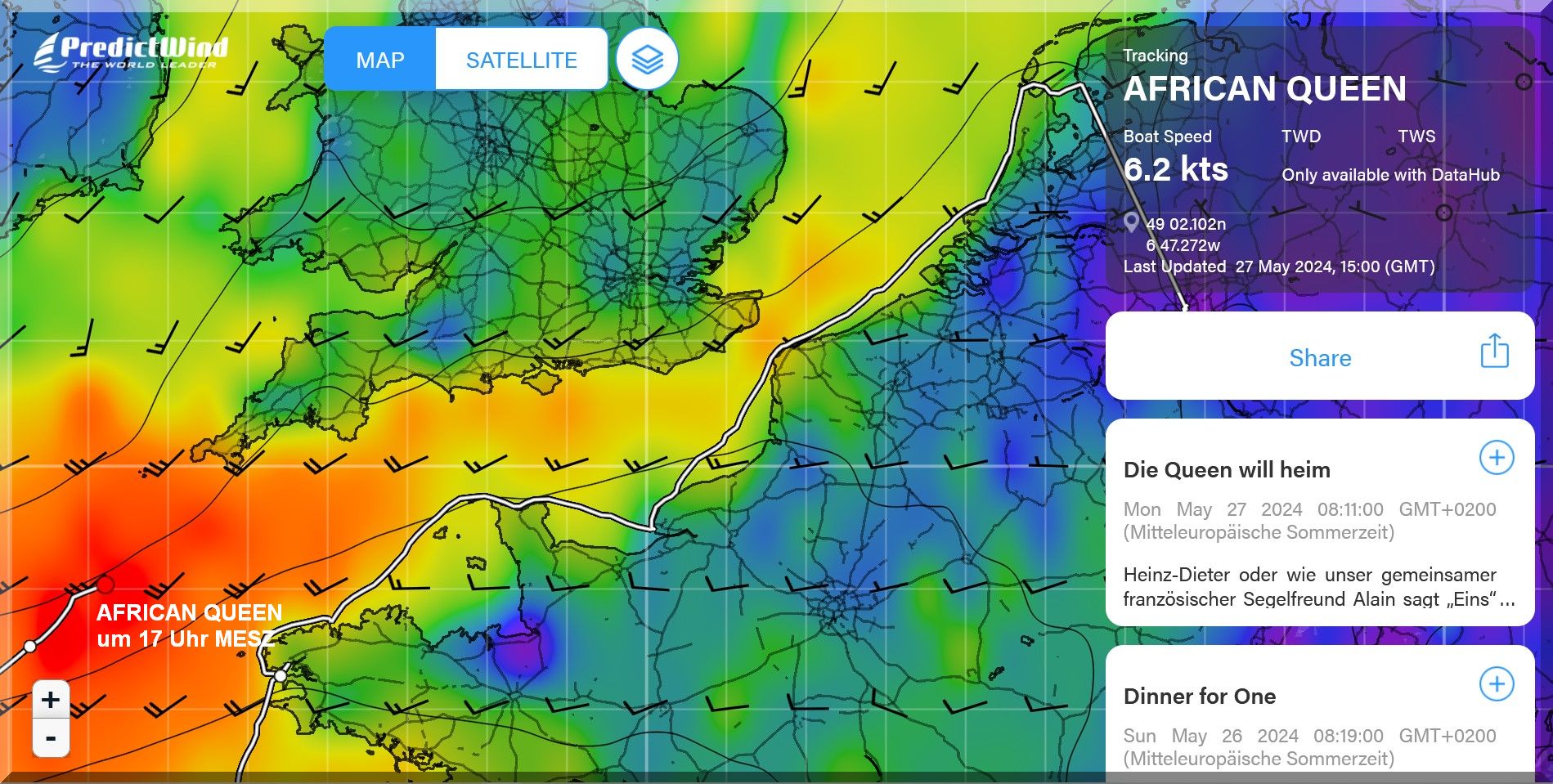Open the "Dinner for One" title

[1200, 697]
